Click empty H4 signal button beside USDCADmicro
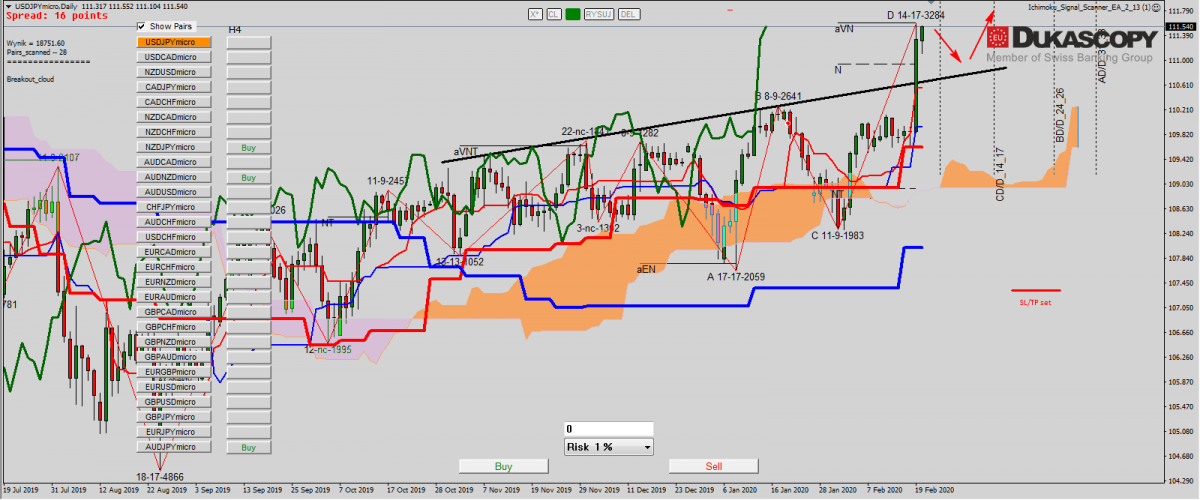Image resolution: width=1200 pixels, height=500 pixels. click(249, 57)
